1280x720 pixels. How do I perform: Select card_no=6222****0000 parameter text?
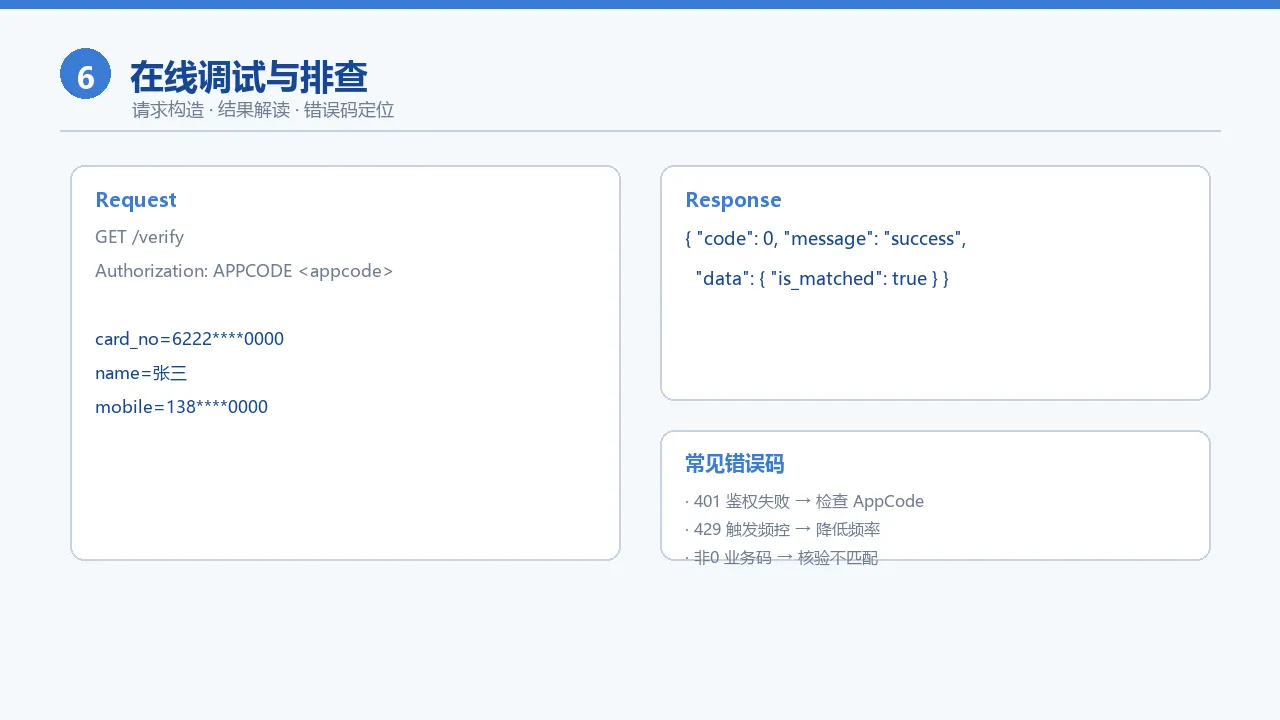pos(190,339)
